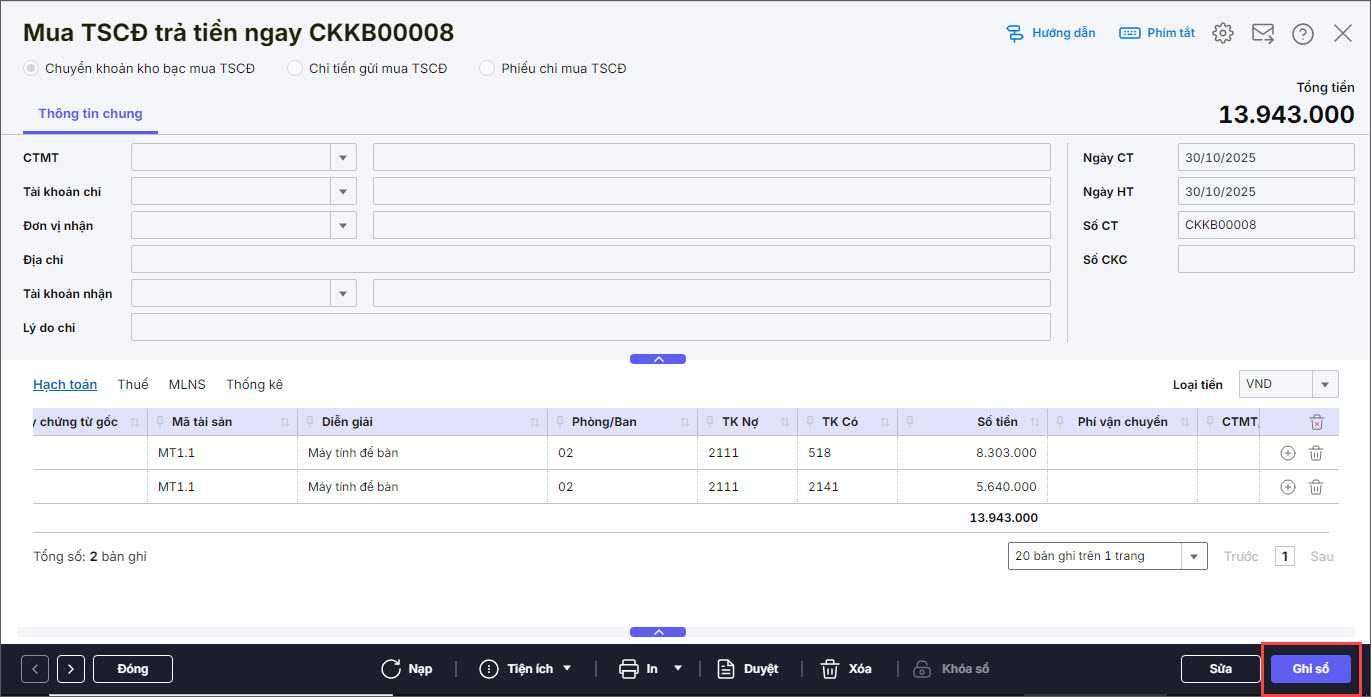
Task: Go to next page Sau
Action: (x=1321, y=556)
